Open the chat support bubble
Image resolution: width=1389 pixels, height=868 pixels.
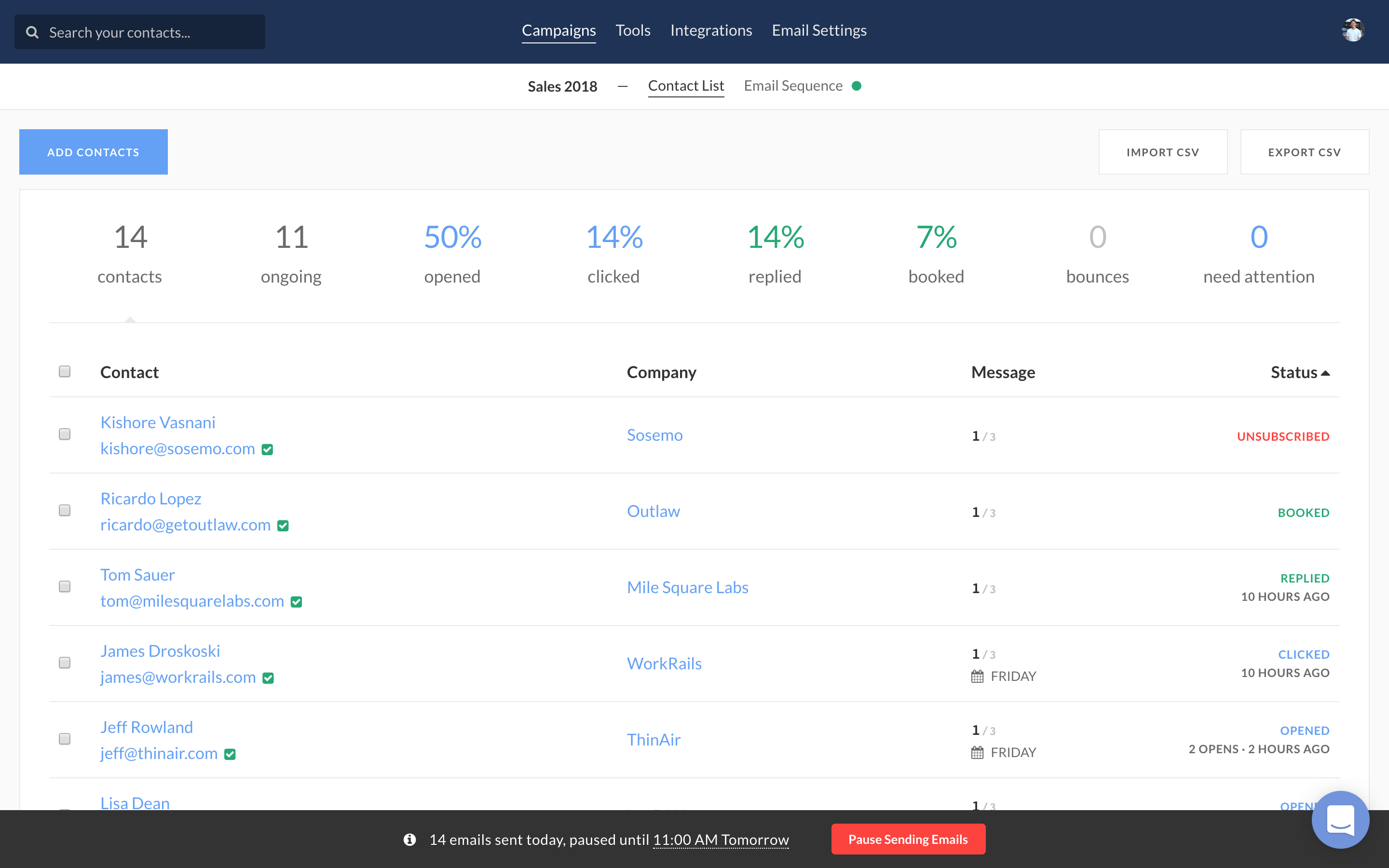1340,819
